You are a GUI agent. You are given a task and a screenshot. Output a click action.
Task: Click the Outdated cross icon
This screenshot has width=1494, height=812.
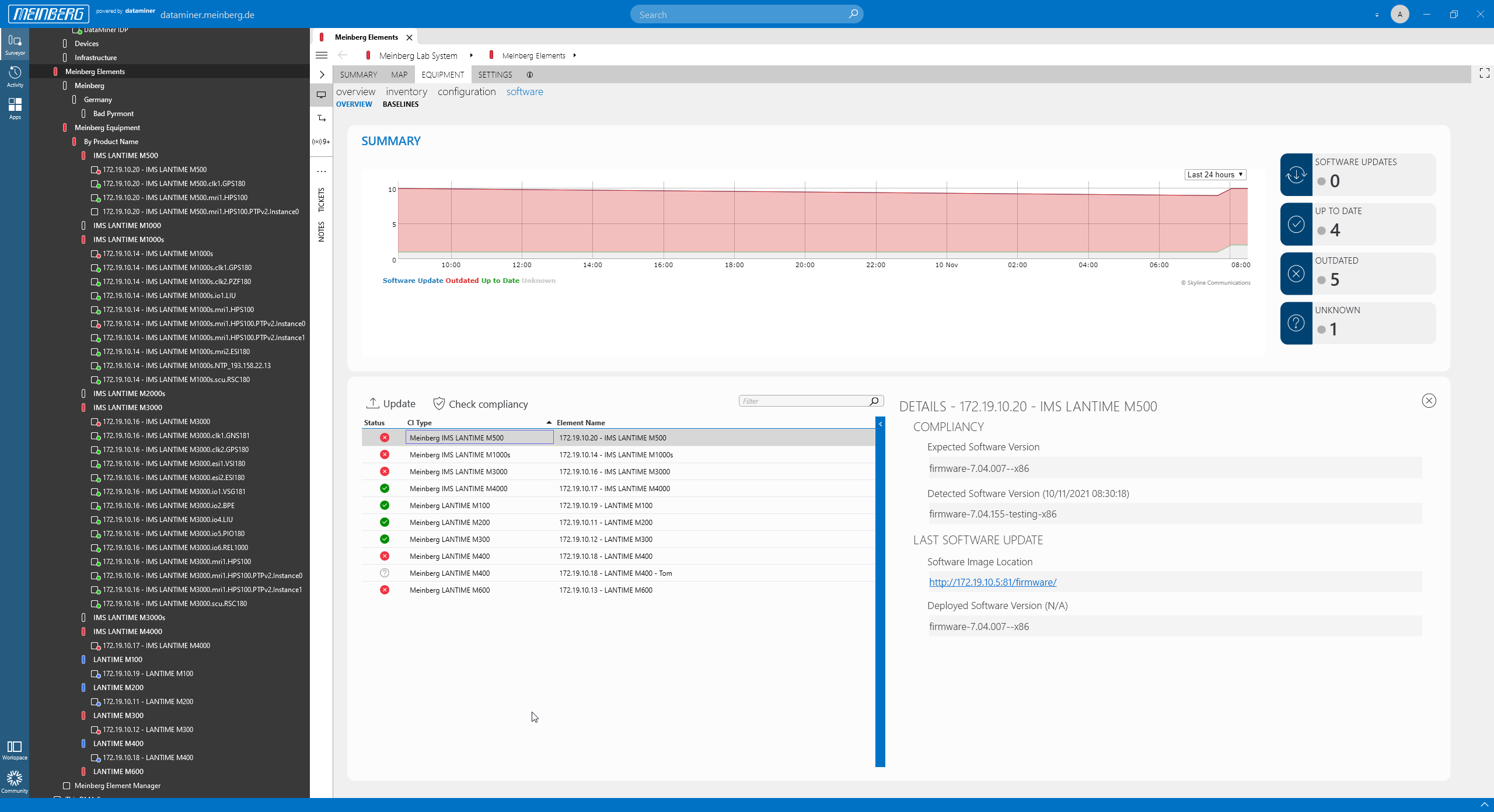pyautogui.click(x=1296, y=274)
